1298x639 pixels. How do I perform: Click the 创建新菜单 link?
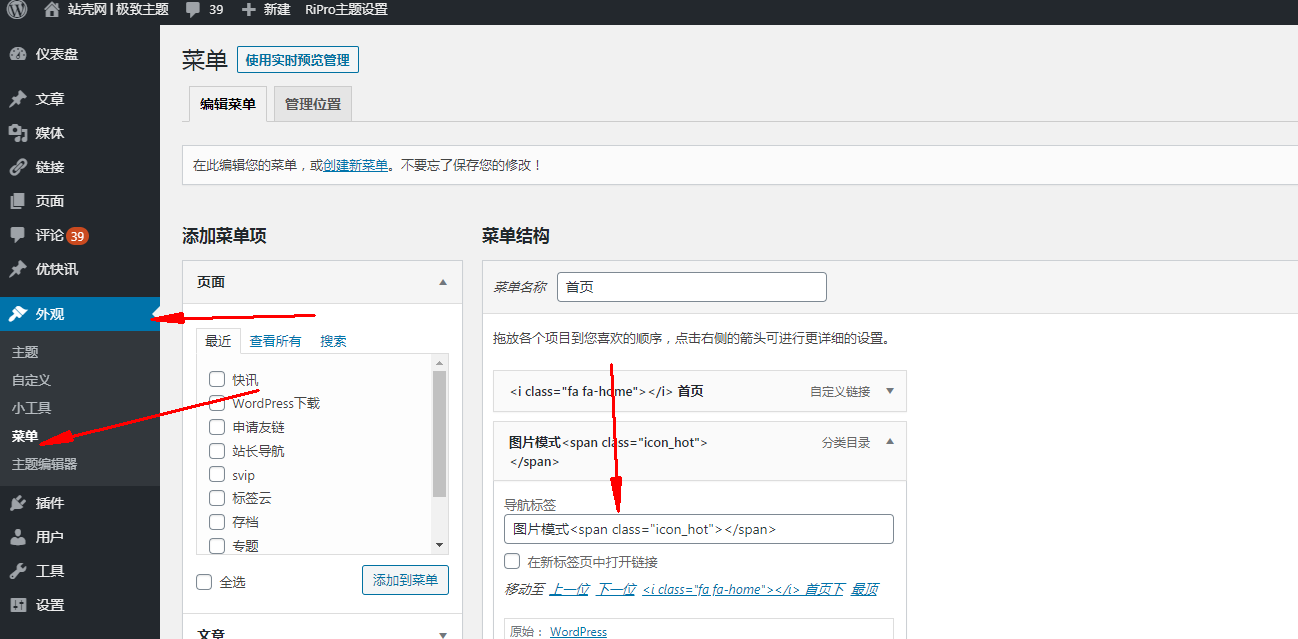[356, 165]
